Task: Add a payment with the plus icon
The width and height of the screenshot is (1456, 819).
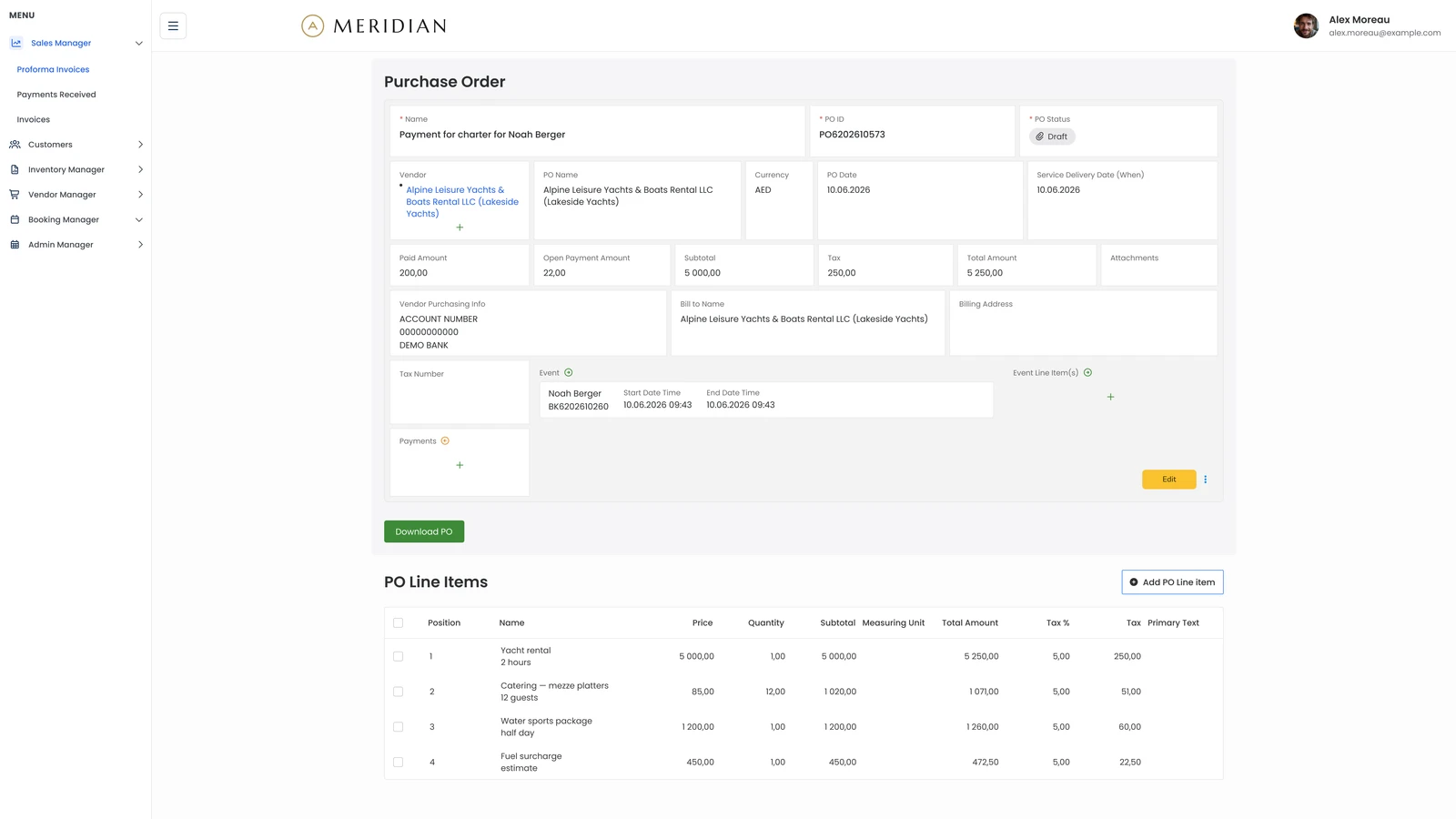Action: [460, 465]
